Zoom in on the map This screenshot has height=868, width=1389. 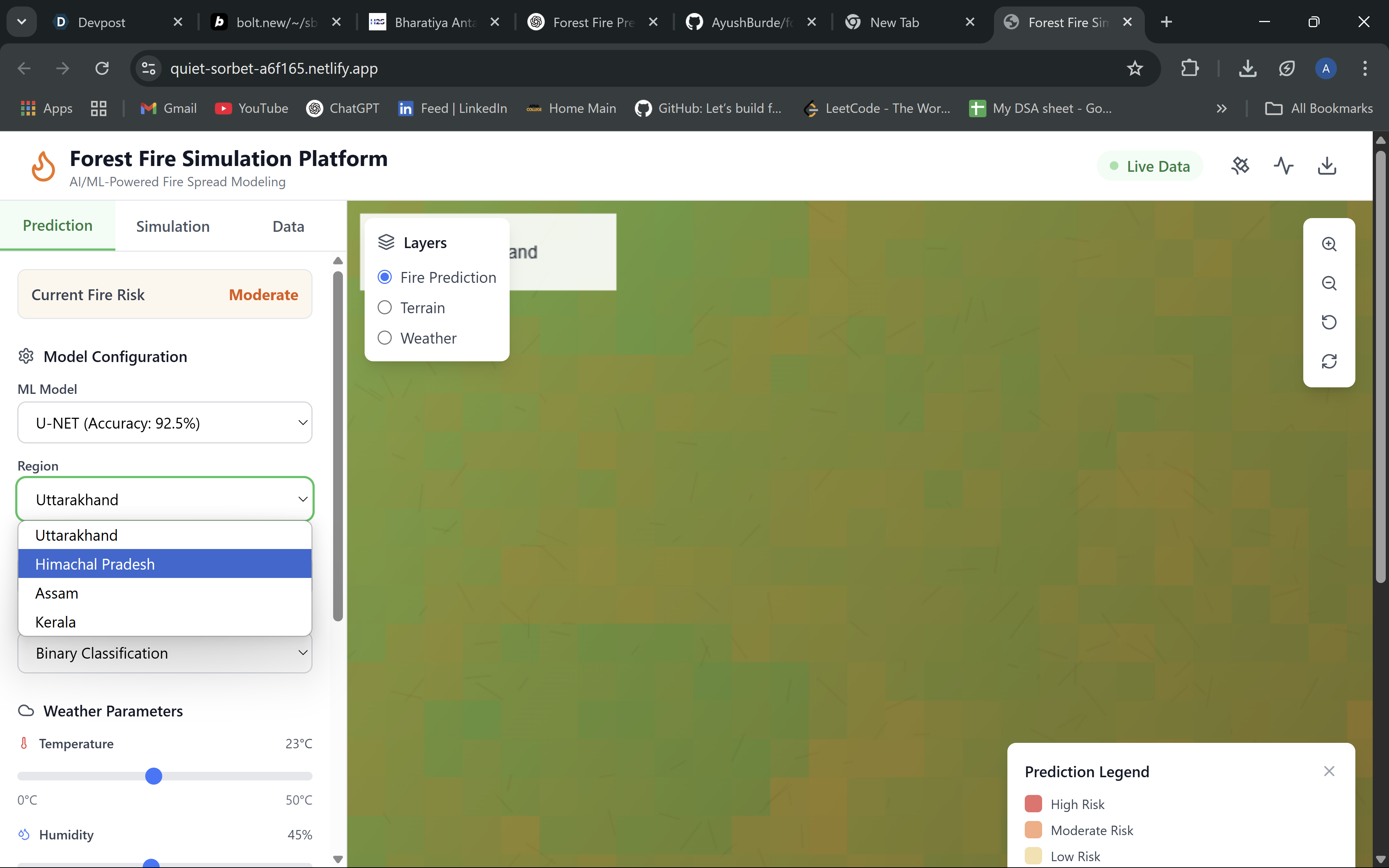[x=1329, y=244]
